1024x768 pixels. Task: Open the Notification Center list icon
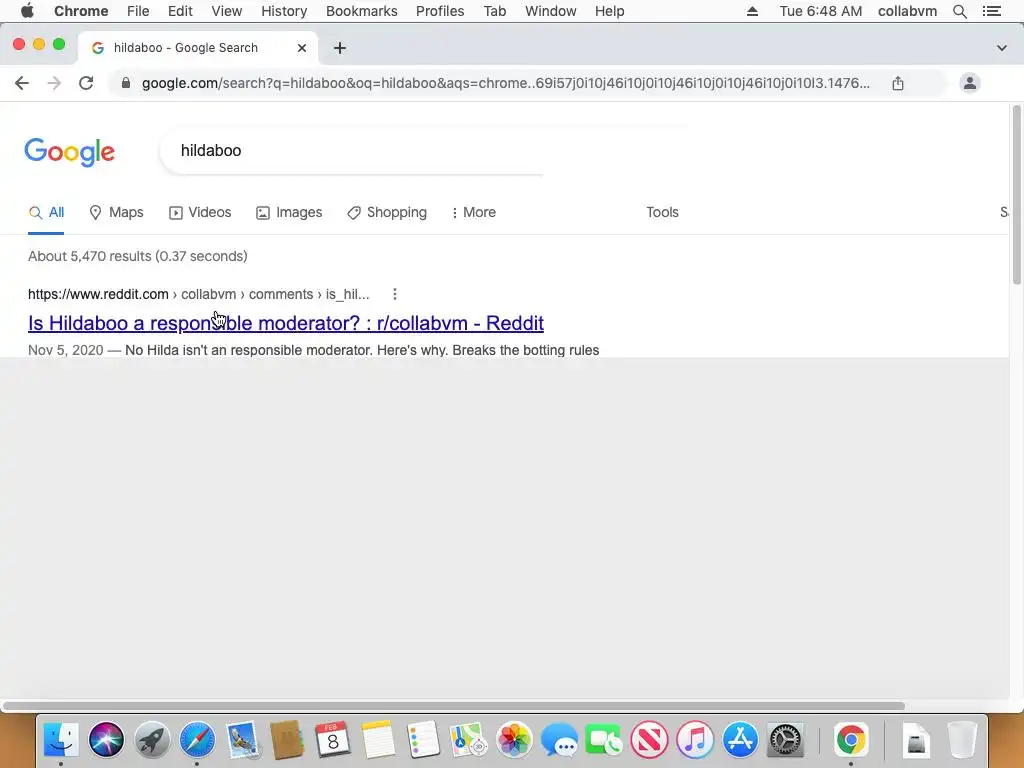991,11
